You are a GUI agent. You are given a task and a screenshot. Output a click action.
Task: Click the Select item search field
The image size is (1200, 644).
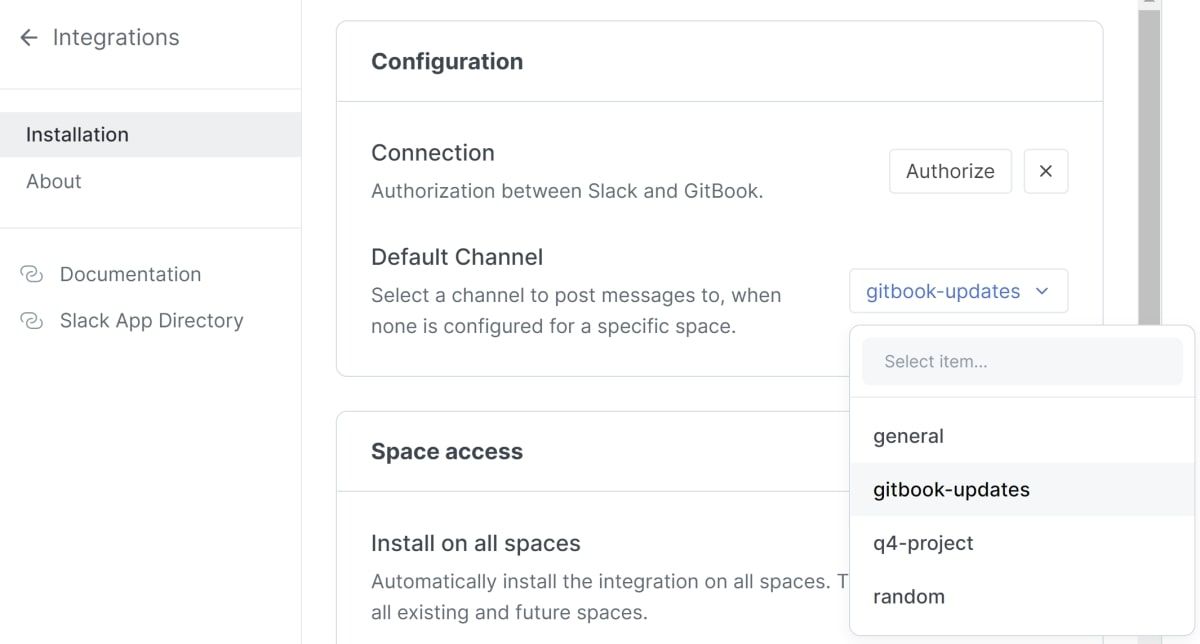click(x=1021, y=361)
